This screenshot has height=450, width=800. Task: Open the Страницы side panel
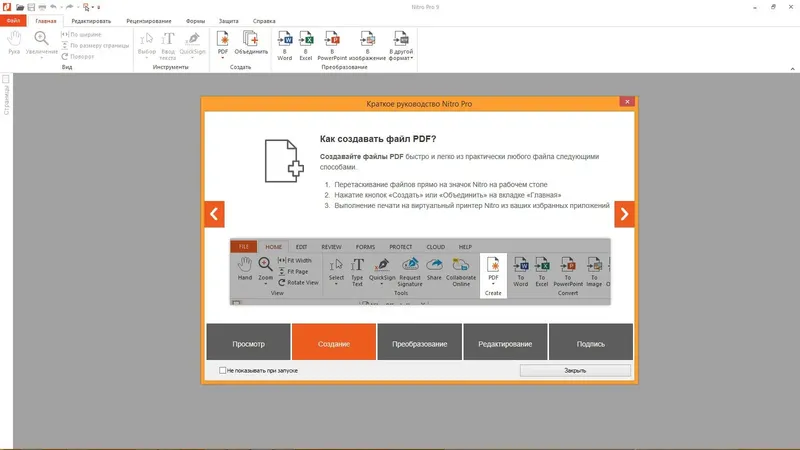6,100
